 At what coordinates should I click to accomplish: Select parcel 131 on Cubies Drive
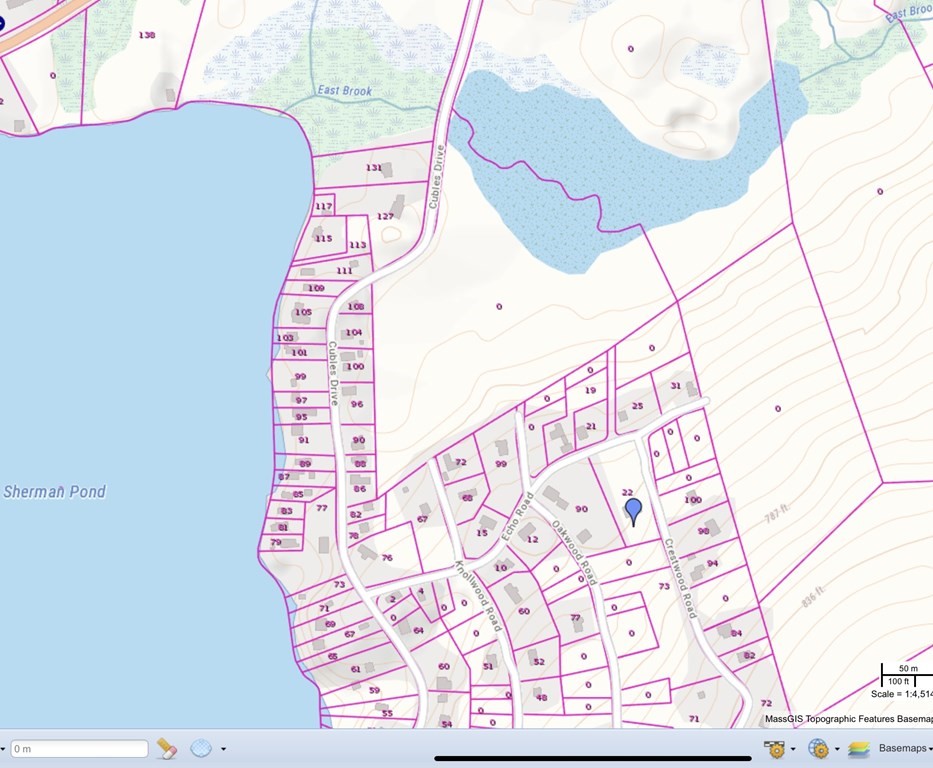tap(374, 168)
